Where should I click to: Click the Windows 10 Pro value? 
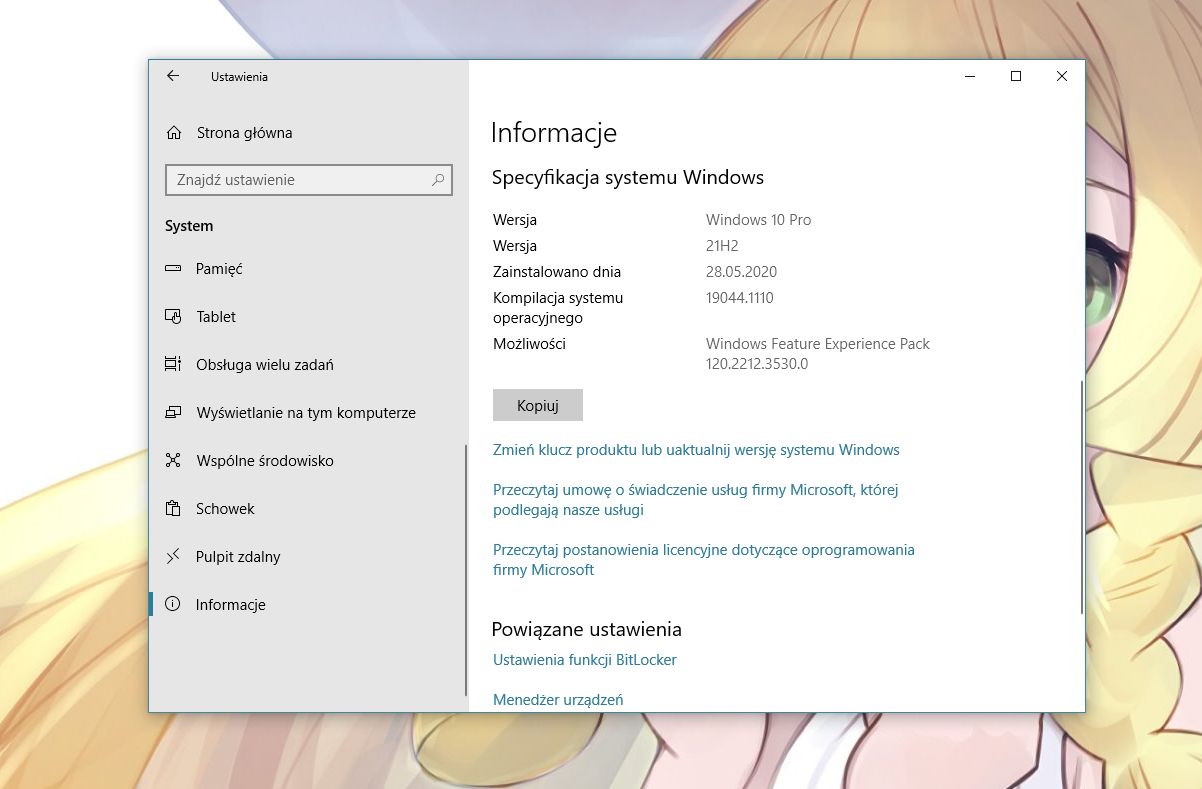pyautogui.click(x=758, y=220)
